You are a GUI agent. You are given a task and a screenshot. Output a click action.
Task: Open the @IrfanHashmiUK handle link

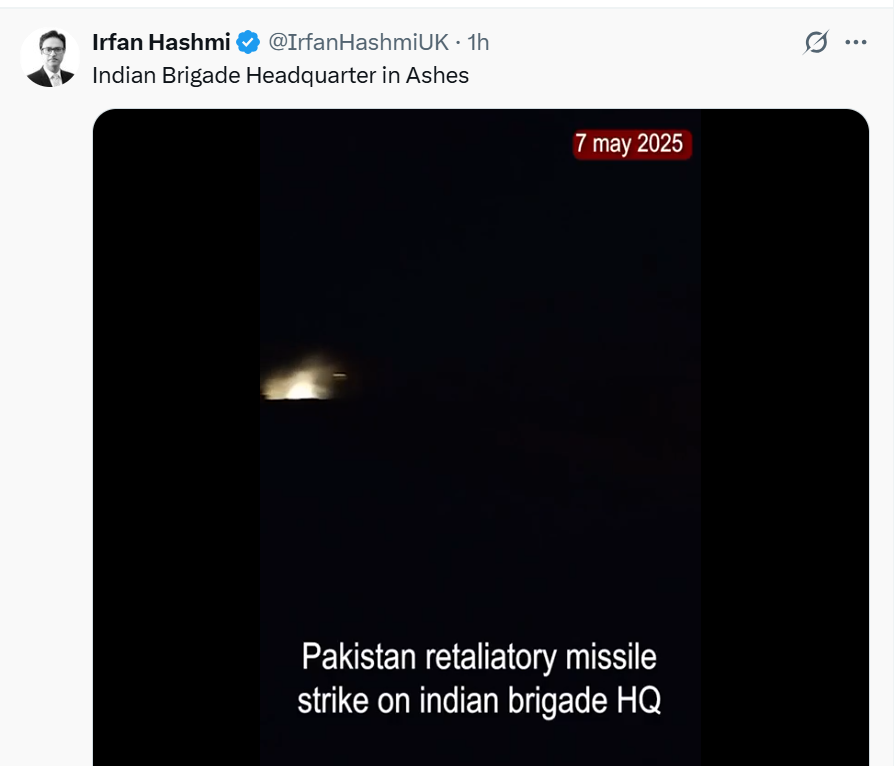tap(358, 42)
